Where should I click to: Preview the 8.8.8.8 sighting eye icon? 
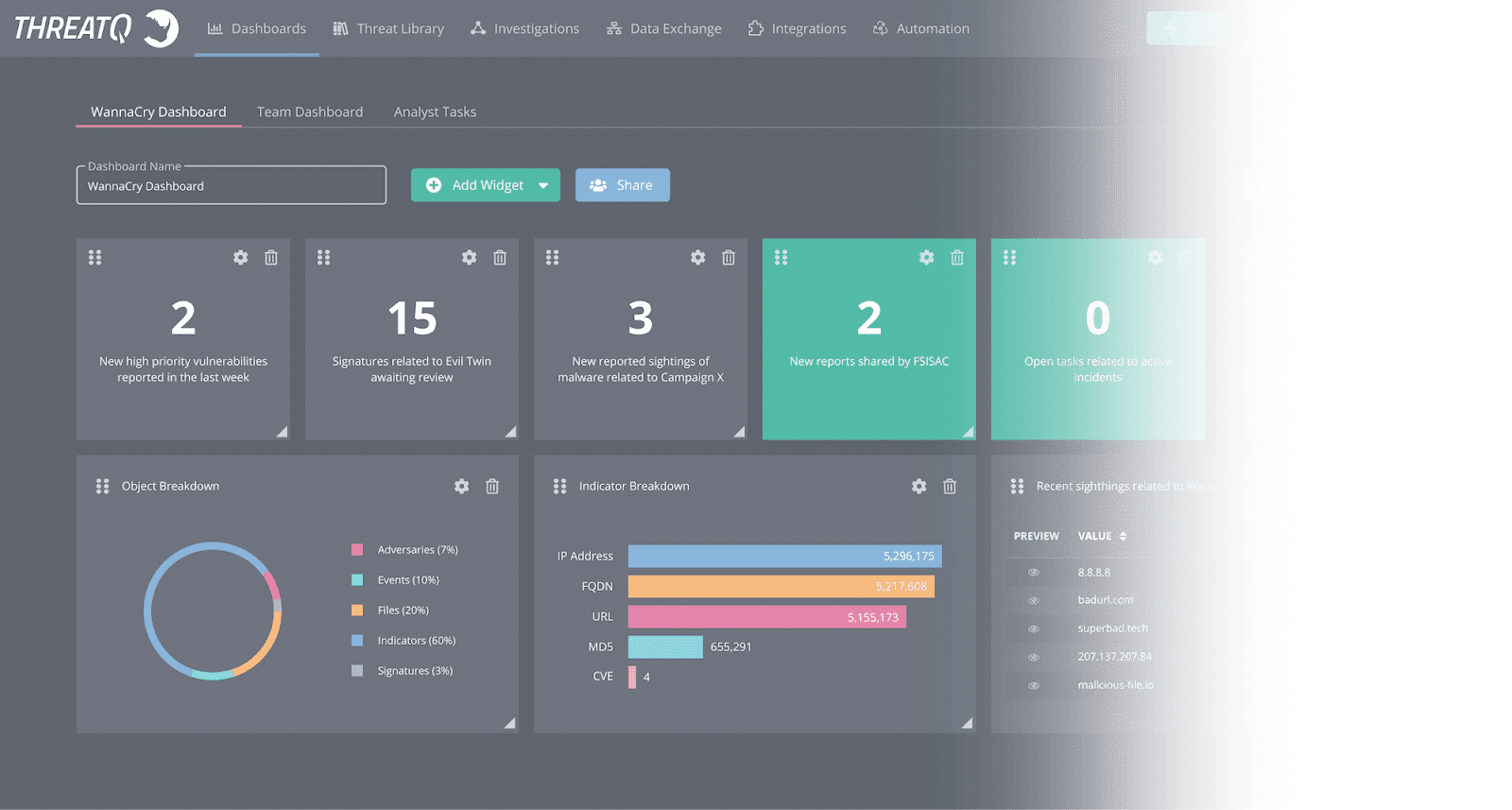pyautogui.click(x=1034, y=572)
